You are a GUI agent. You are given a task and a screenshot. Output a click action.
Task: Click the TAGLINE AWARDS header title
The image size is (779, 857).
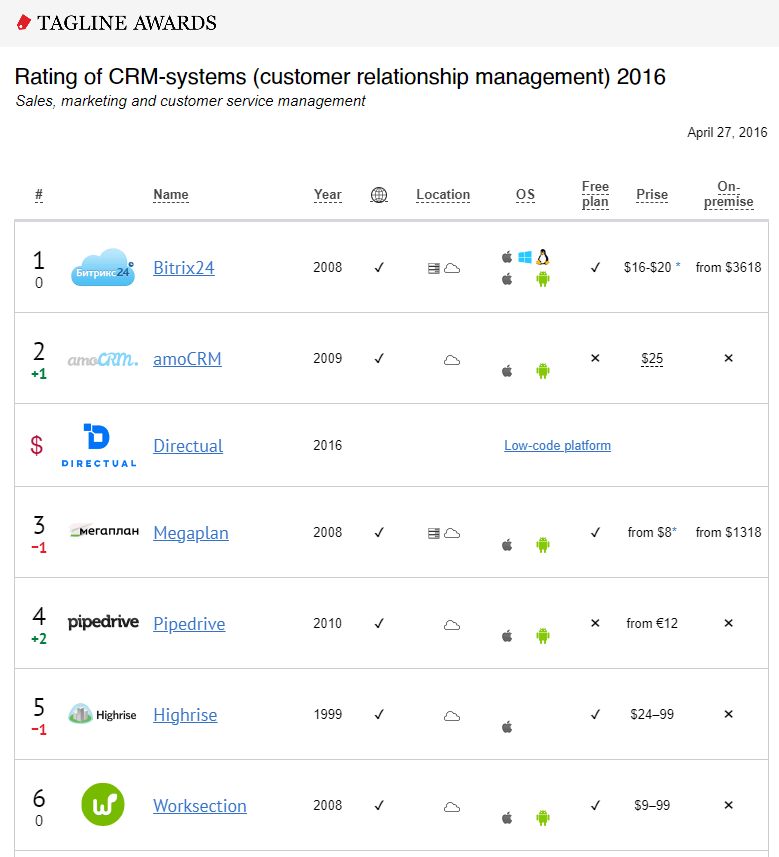[127, 23]
